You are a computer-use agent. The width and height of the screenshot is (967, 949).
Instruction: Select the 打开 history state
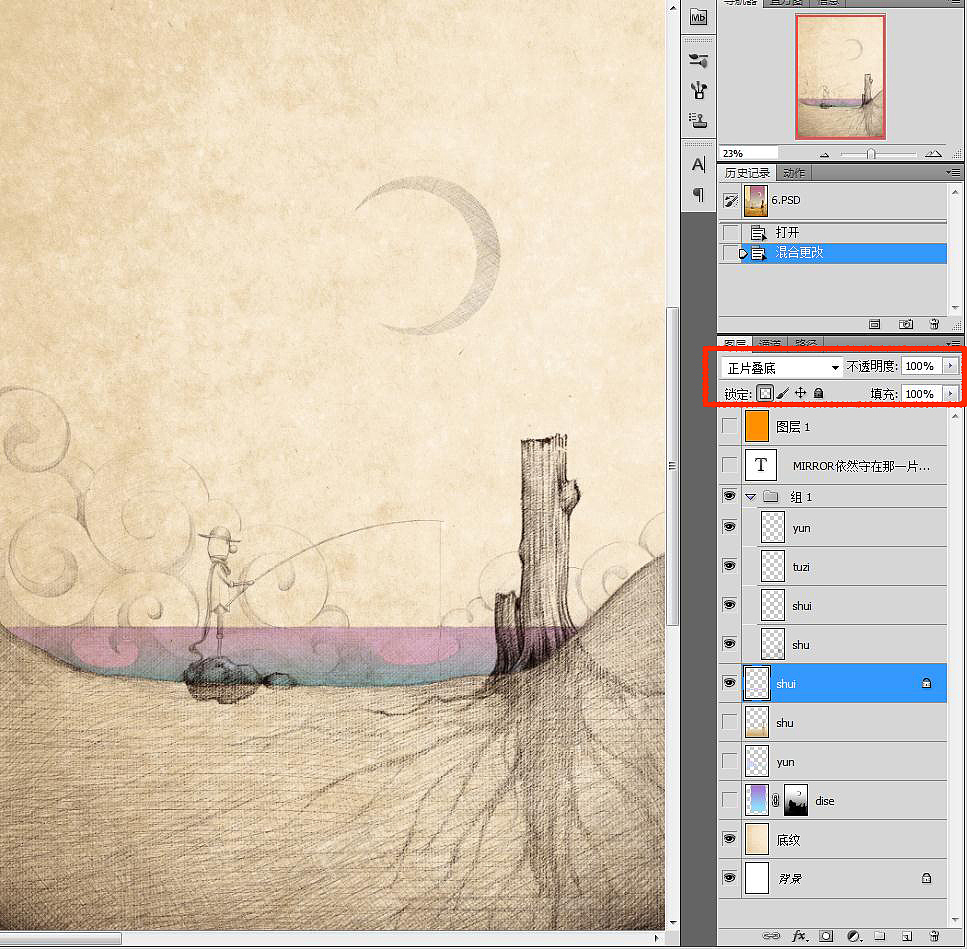(787, 233)
